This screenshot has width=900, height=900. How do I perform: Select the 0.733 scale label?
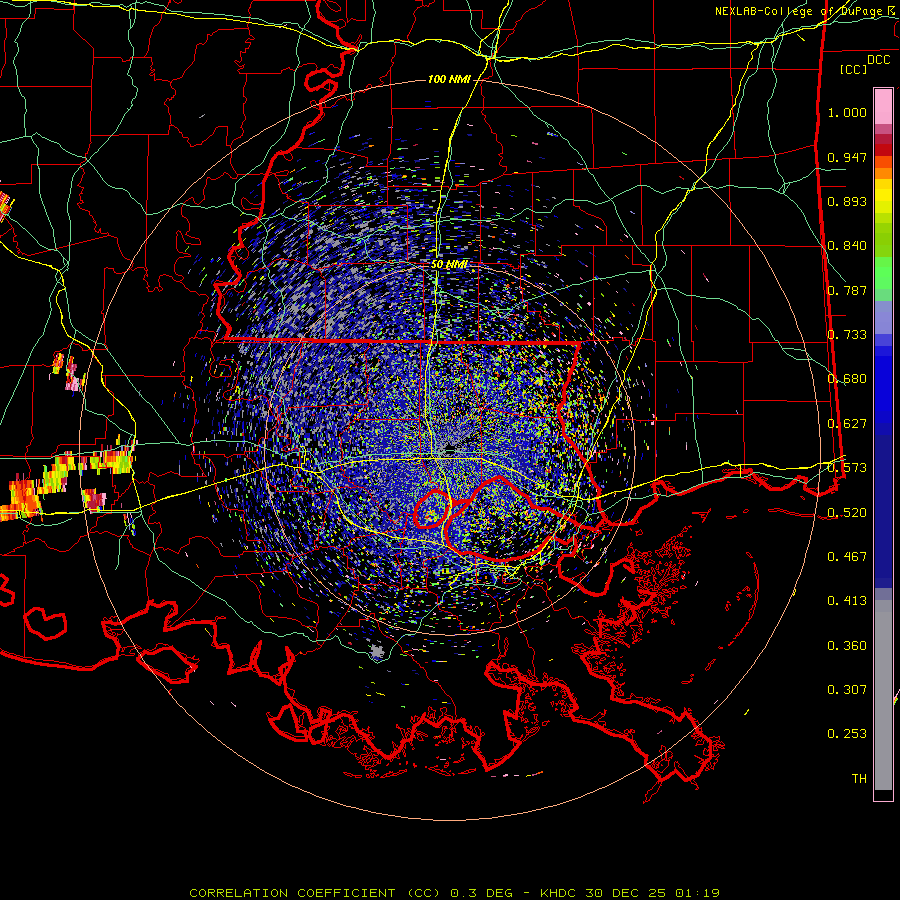pos(847,335)
